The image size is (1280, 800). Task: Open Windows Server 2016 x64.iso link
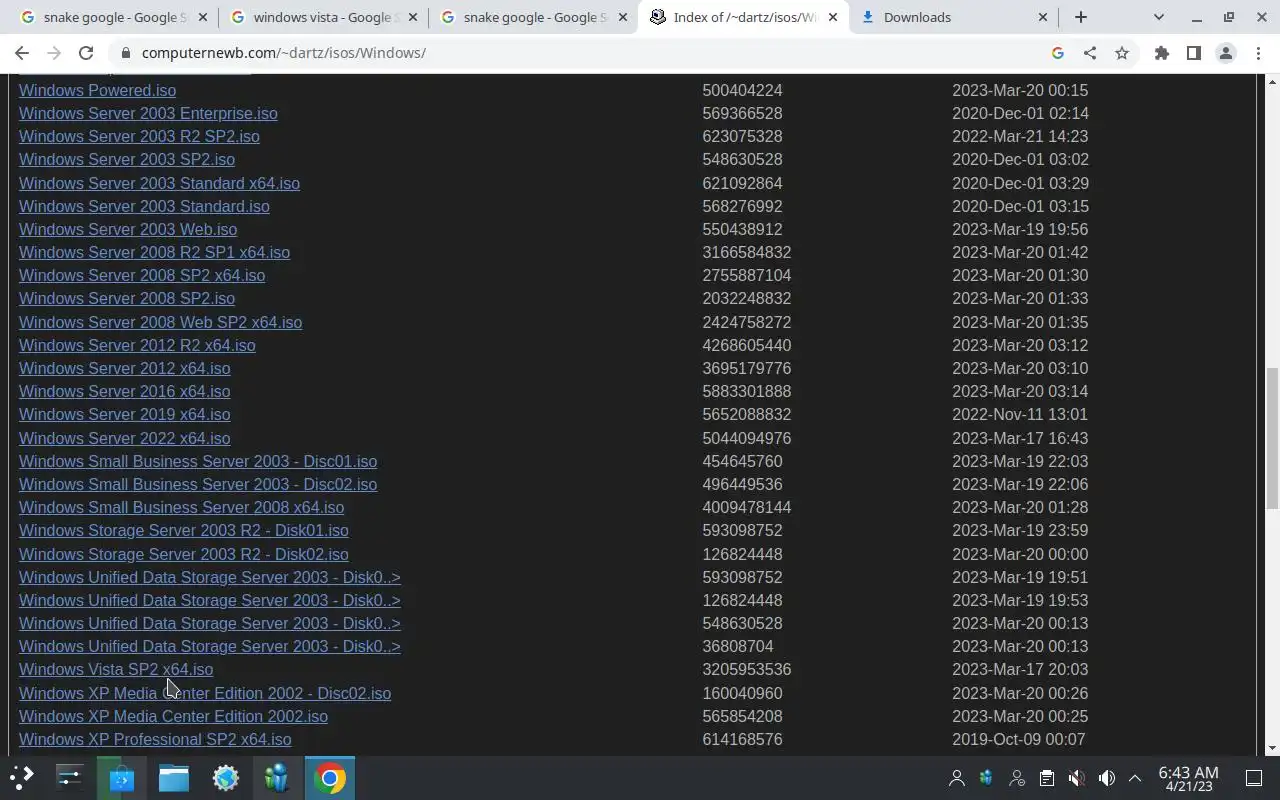tap(124, 391)
